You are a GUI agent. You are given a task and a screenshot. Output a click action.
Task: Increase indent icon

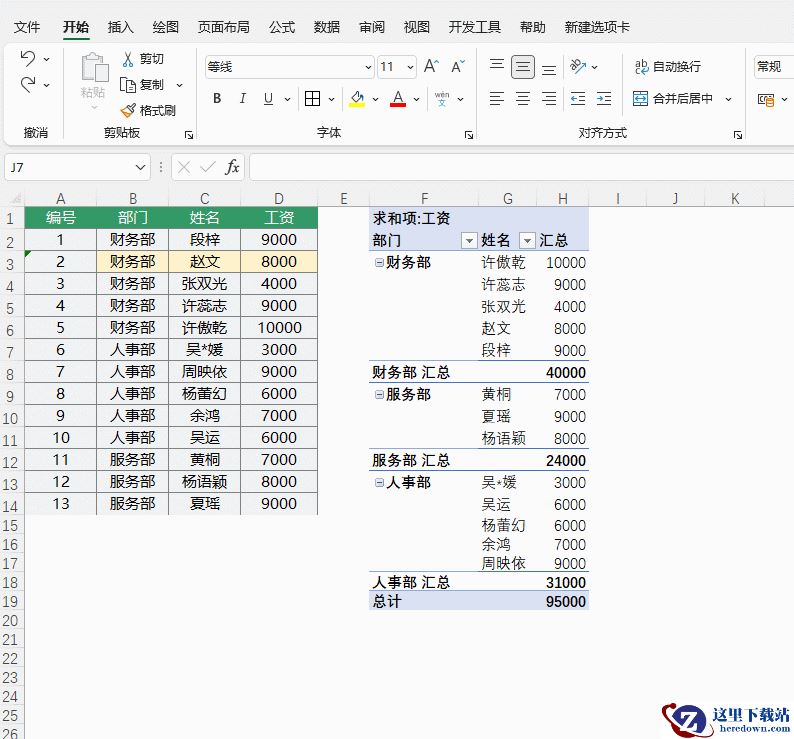coord(604,98)
